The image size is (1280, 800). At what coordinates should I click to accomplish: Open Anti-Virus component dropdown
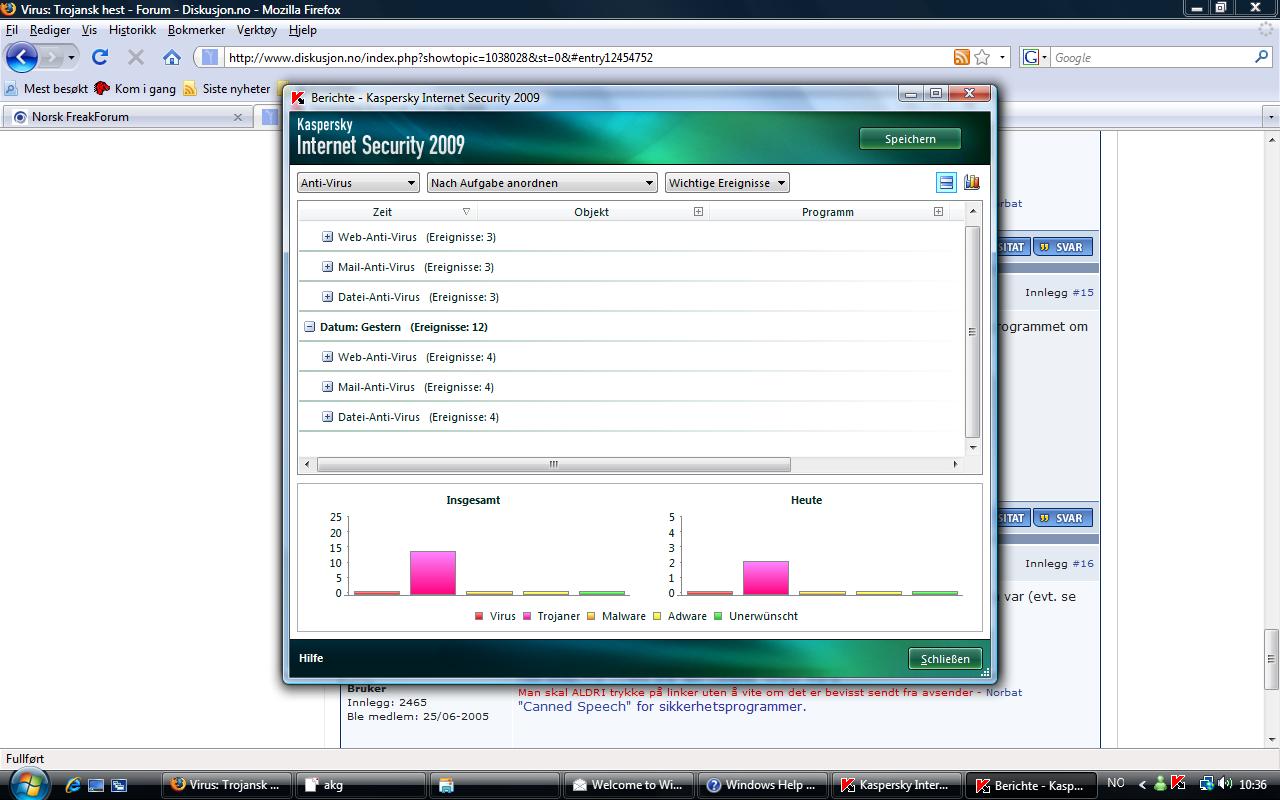click(x=358, y=183)
